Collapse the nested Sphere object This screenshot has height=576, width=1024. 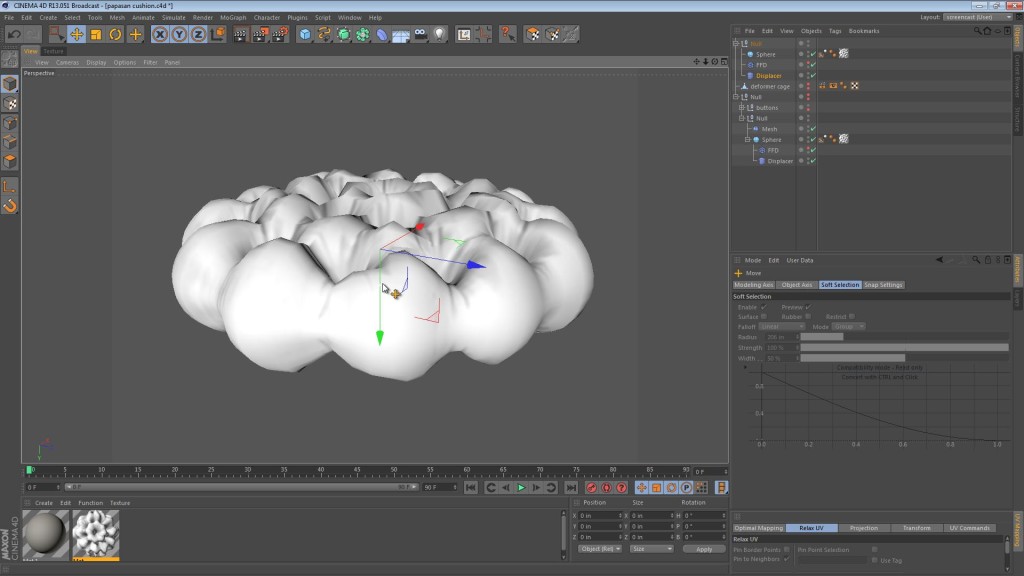[x=748, y=140]
